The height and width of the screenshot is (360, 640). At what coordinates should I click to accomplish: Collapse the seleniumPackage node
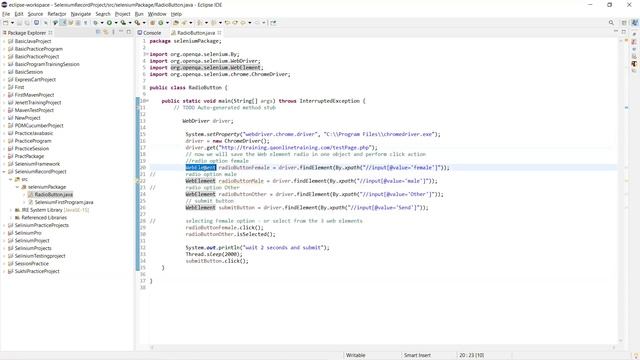pyautogui.click(x=18, y=187)
